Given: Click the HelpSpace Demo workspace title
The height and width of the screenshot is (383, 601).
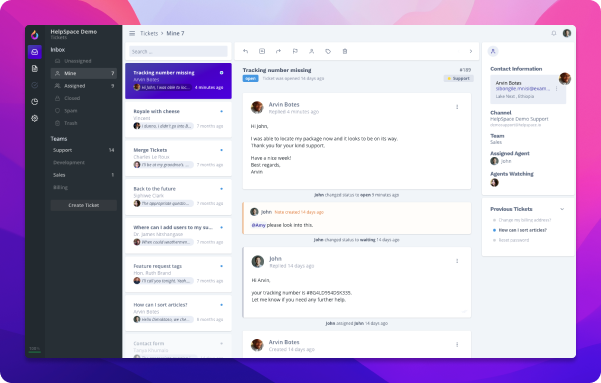Looking at the screenshot, I should pos(74,31).
